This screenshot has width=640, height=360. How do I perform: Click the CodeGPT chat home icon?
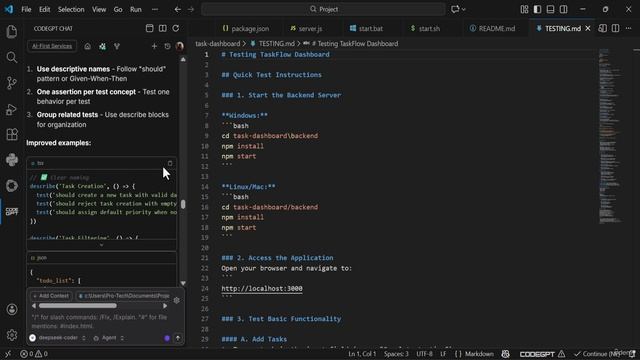[x=87, y=47]
